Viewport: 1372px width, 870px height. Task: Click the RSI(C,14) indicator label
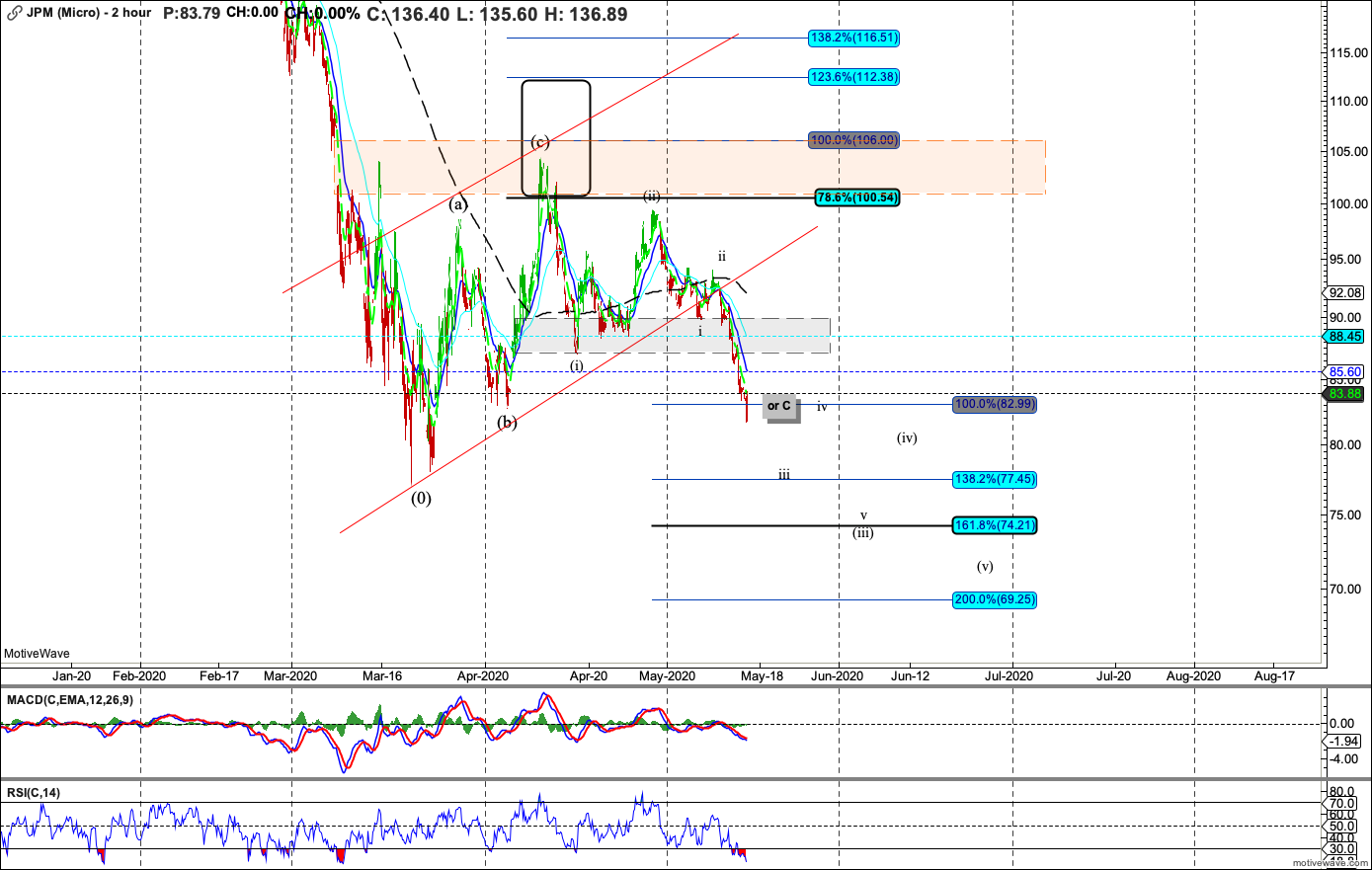[x=33, y=793]
